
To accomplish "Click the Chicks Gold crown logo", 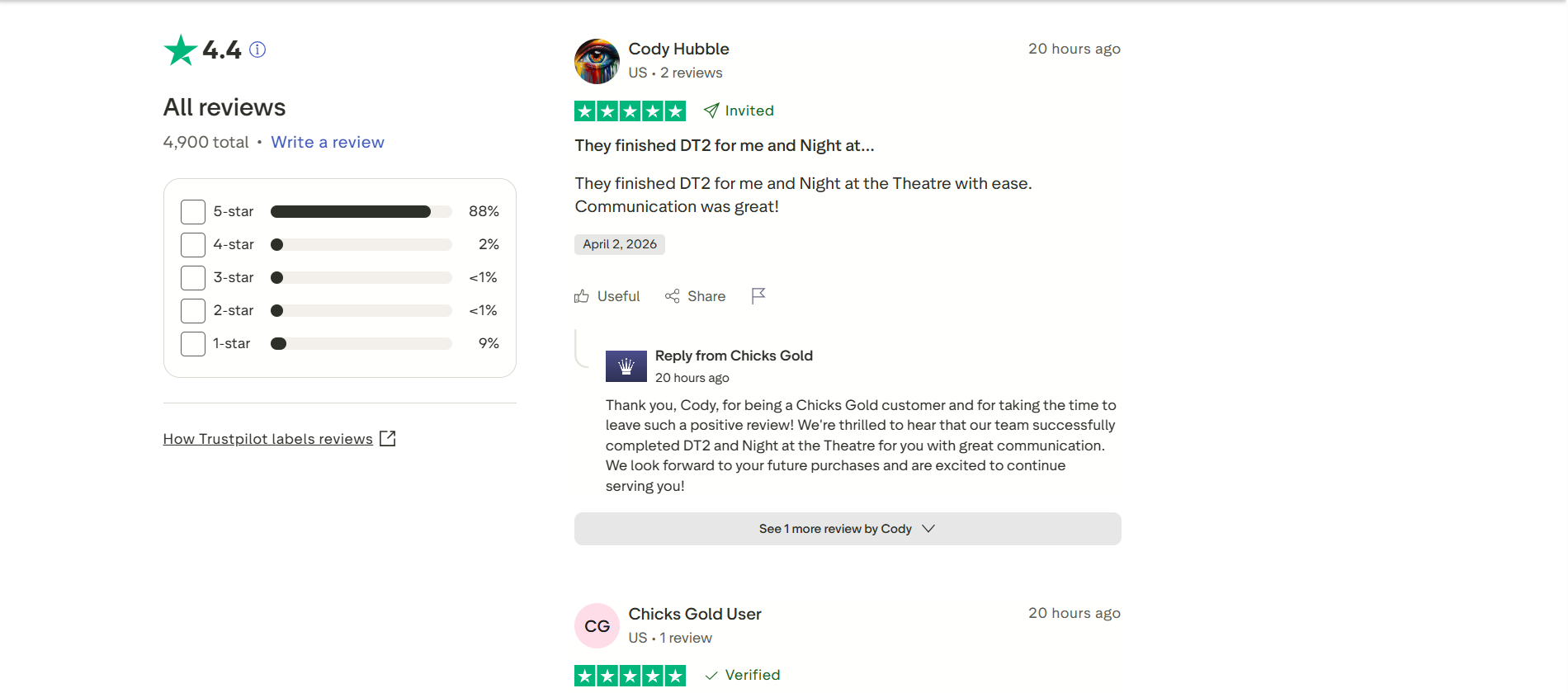I will point(626,366).
